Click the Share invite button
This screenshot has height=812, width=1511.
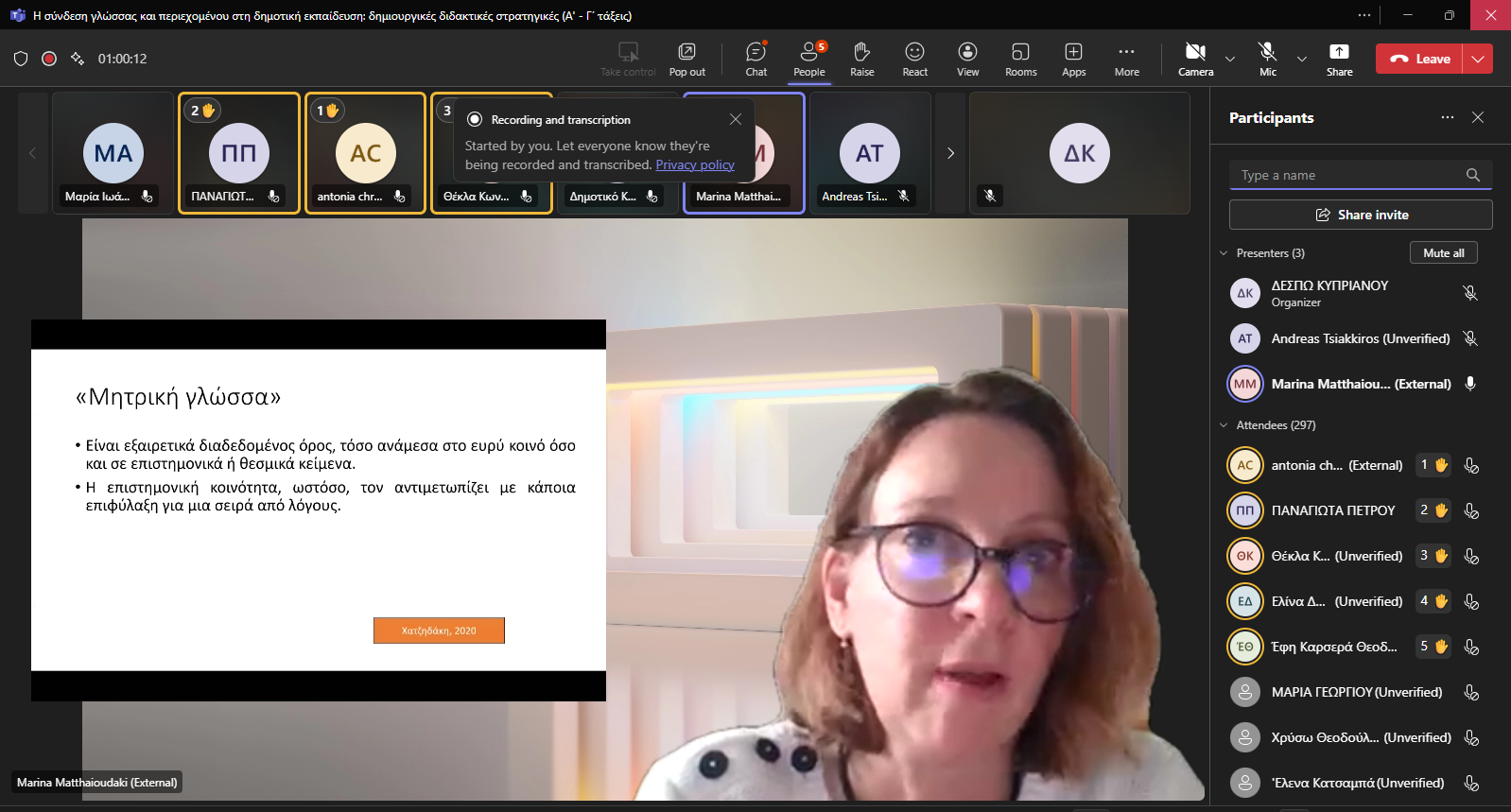click(1361, 215)
